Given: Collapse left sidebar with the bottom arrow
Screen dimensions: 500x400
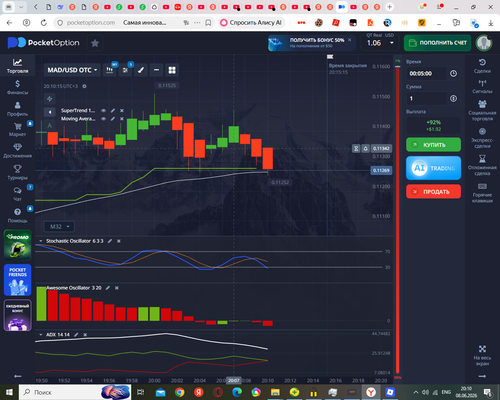Looking at the screenshot, I should point(18,376).
